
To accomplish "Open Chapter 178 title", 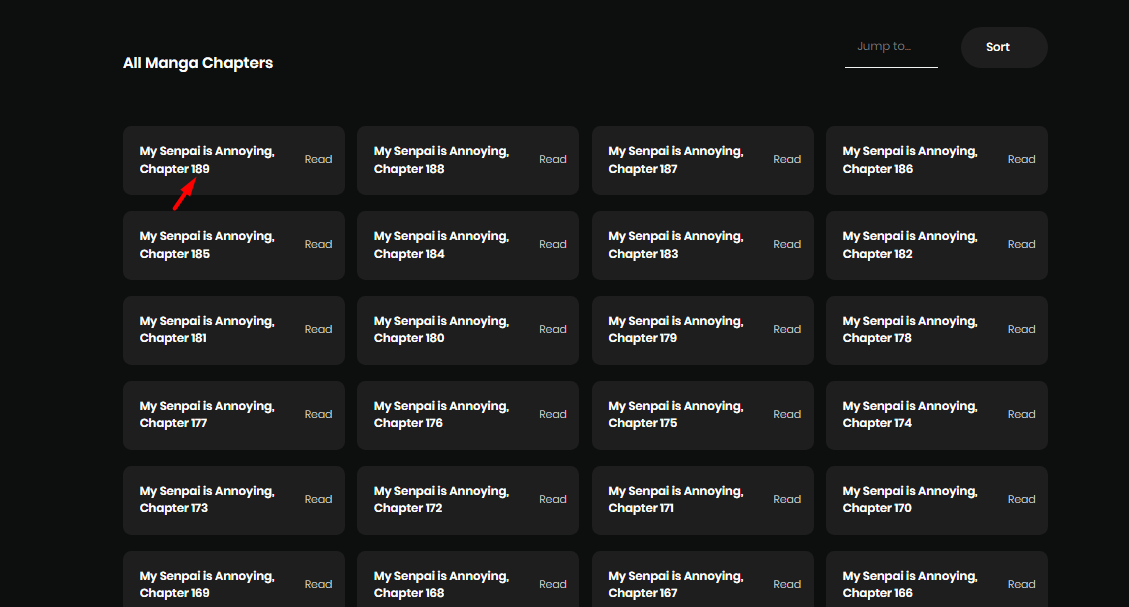I will [909, 330].
